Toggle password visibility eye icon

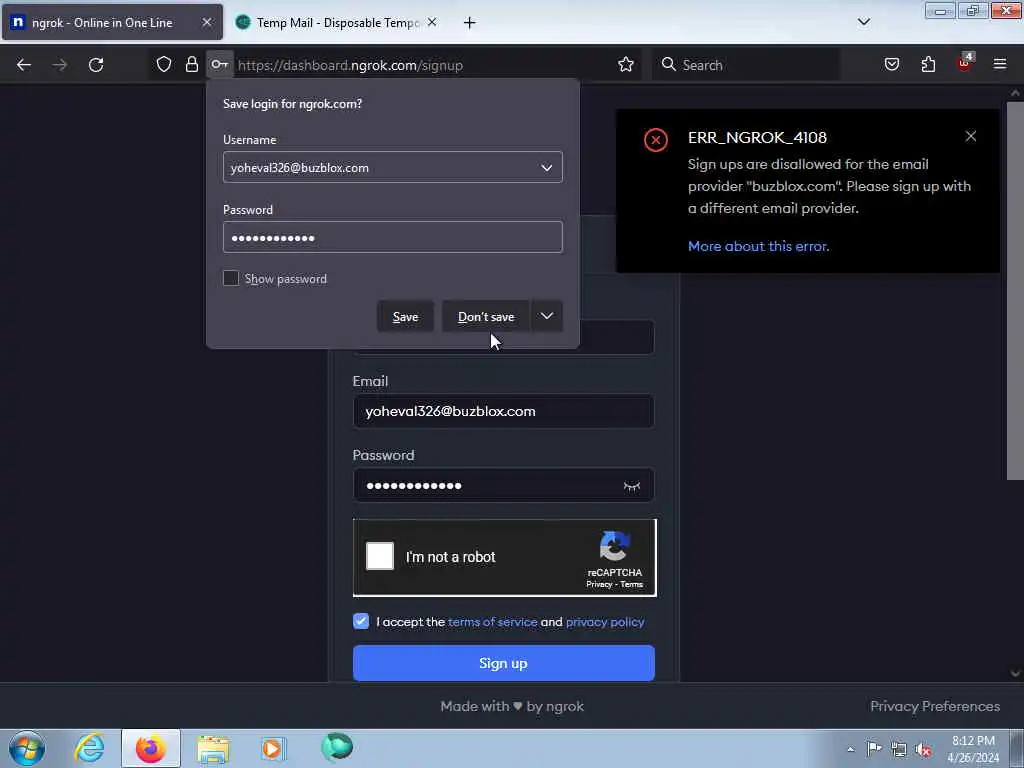point(632,486)
